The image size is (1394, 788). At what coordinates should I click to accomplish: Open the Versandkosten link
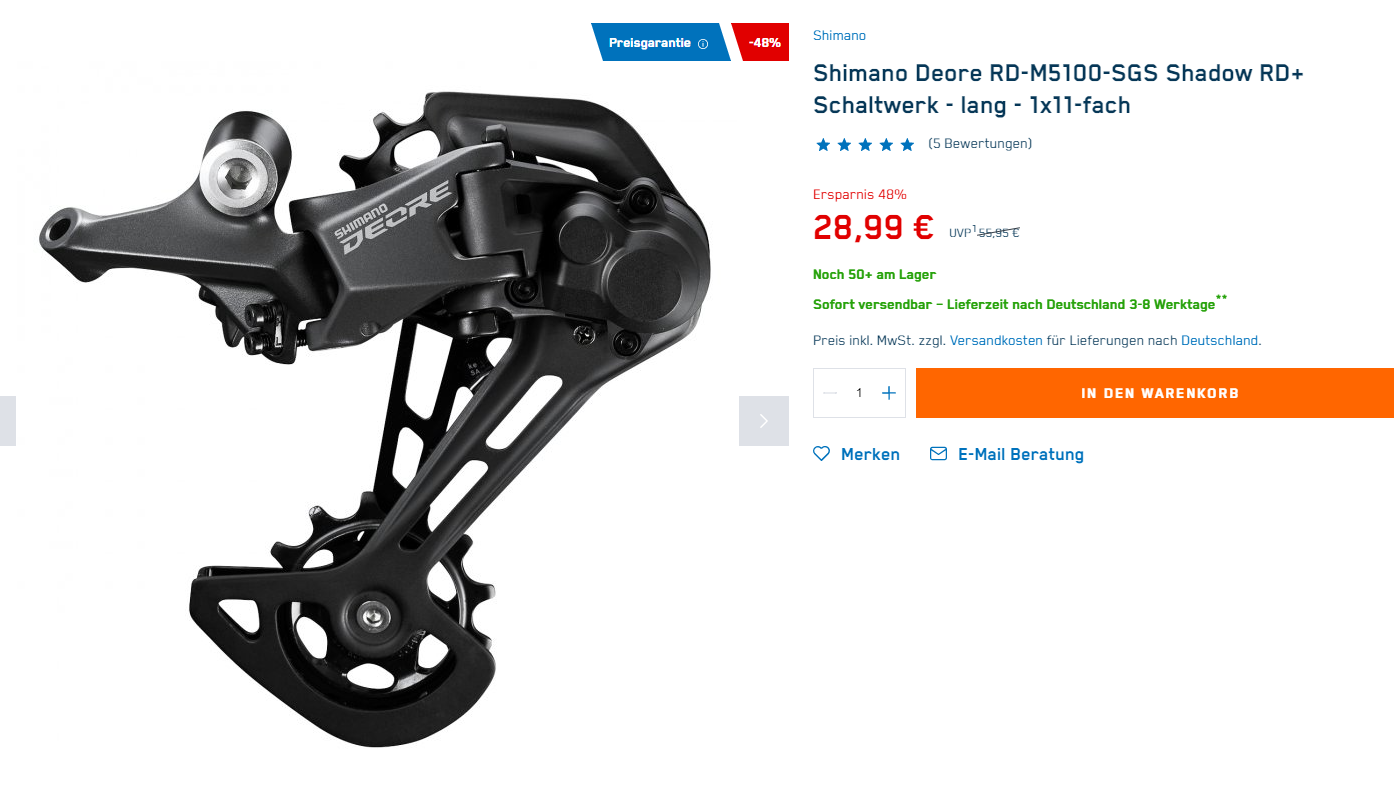[x=996, y=340]
